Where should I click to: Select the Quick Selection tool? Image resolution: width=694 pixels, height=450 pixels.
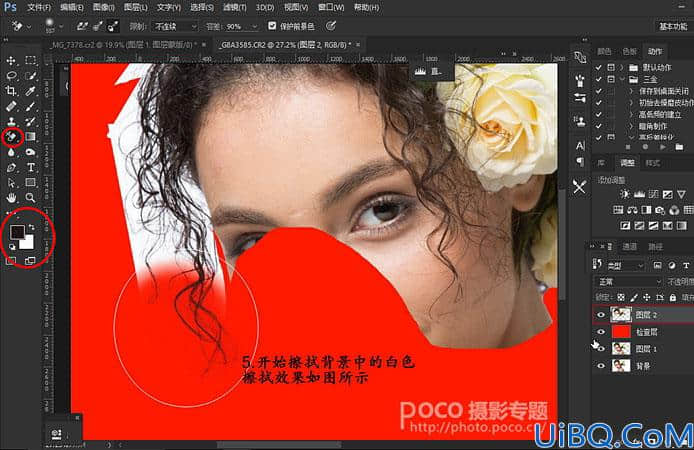click(31, 76)
